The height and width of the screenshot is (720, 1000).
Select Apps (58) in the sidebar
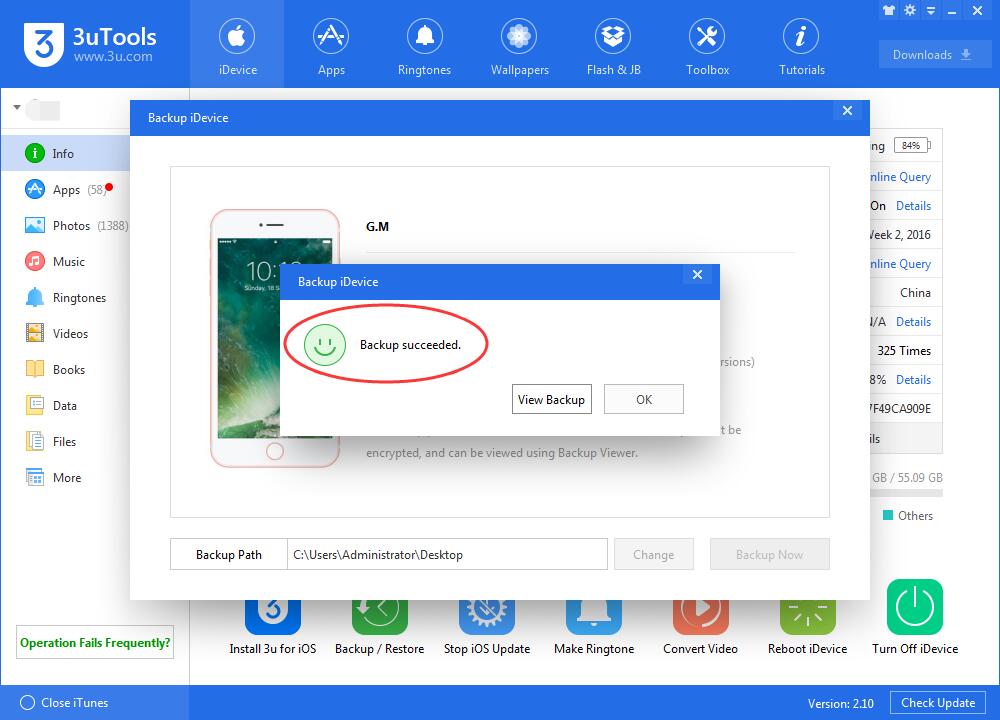pos(65,189)
